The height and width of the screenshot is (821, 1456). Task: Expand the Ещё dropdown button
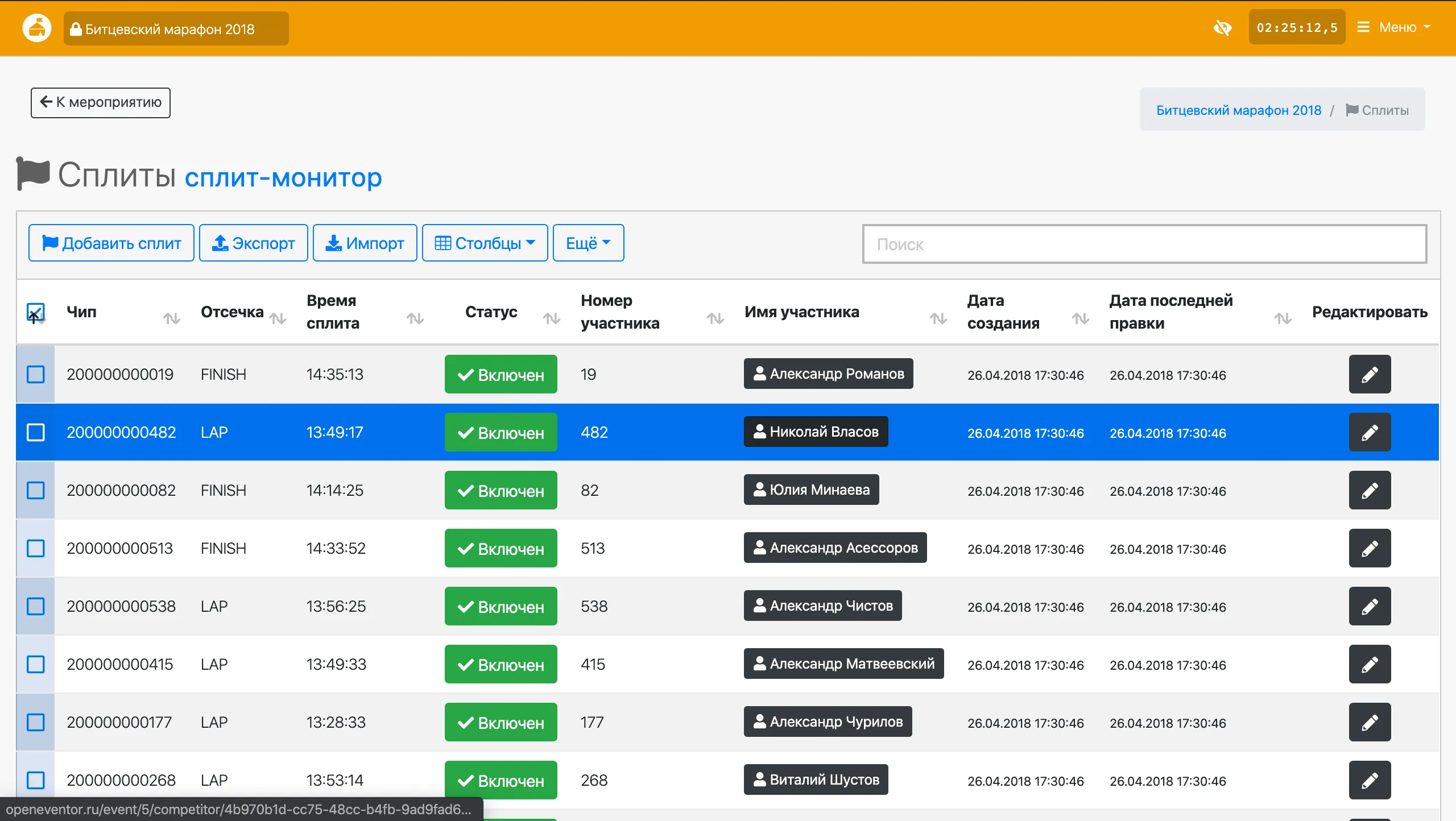tap(588, 243)
